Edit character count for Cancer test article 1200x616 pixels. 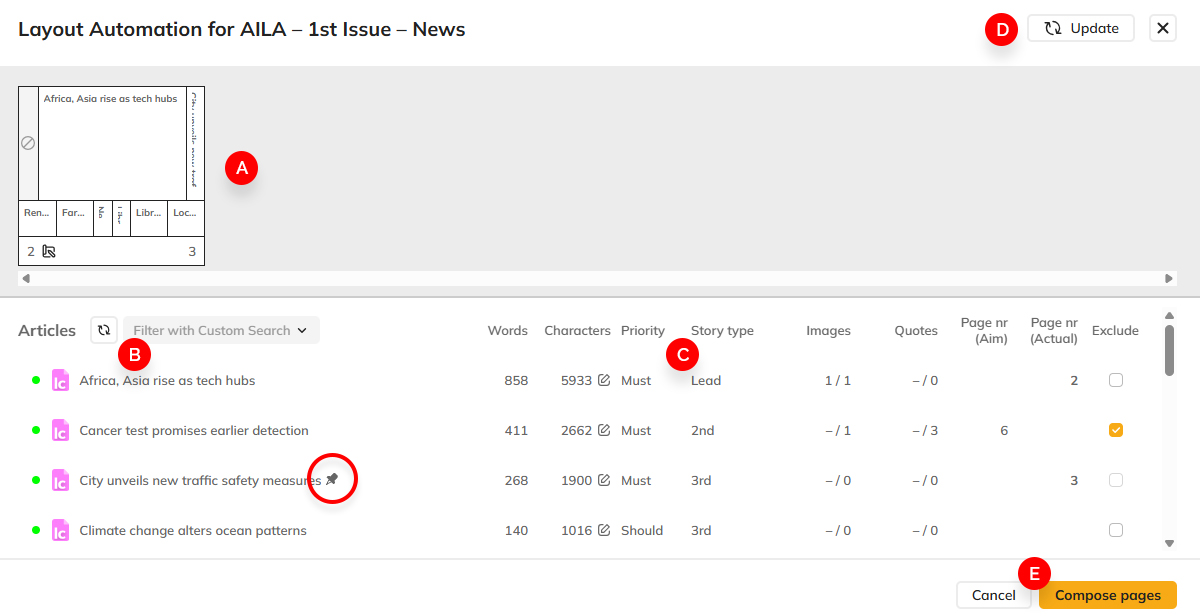(x=604, y=430)
